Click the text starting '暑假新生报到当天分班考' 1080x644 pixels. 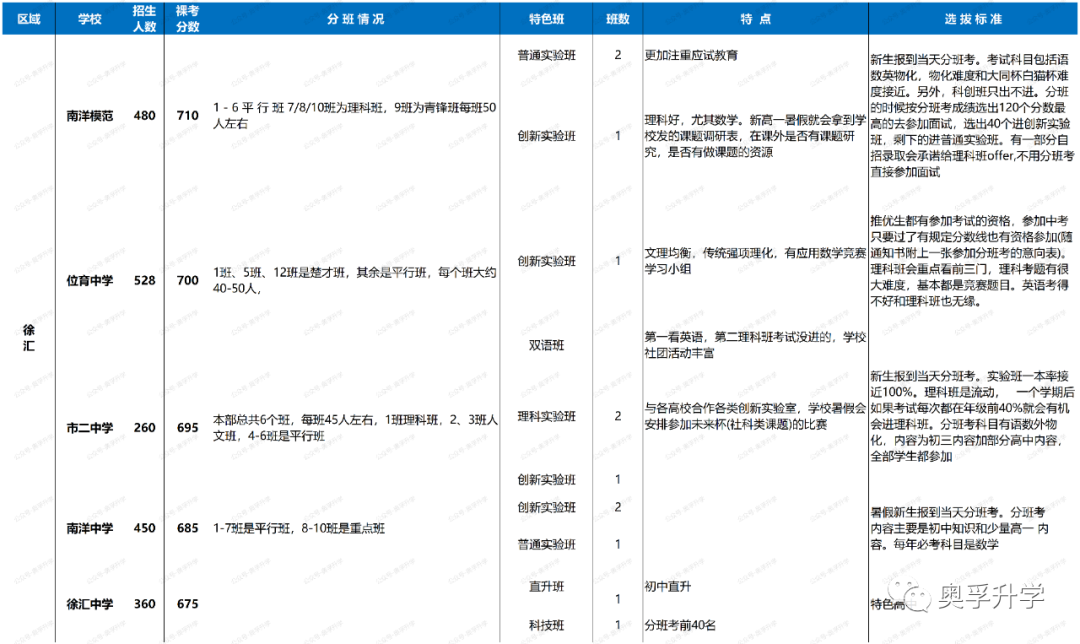coord(959,528)
